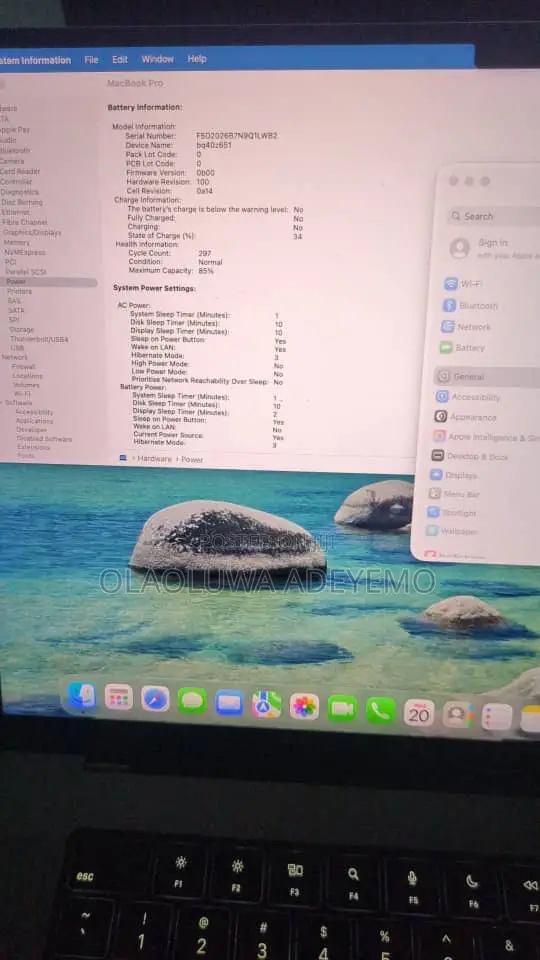Select General in System Settings sidebar
Screen dimensions: 540x960
point(487,377)
